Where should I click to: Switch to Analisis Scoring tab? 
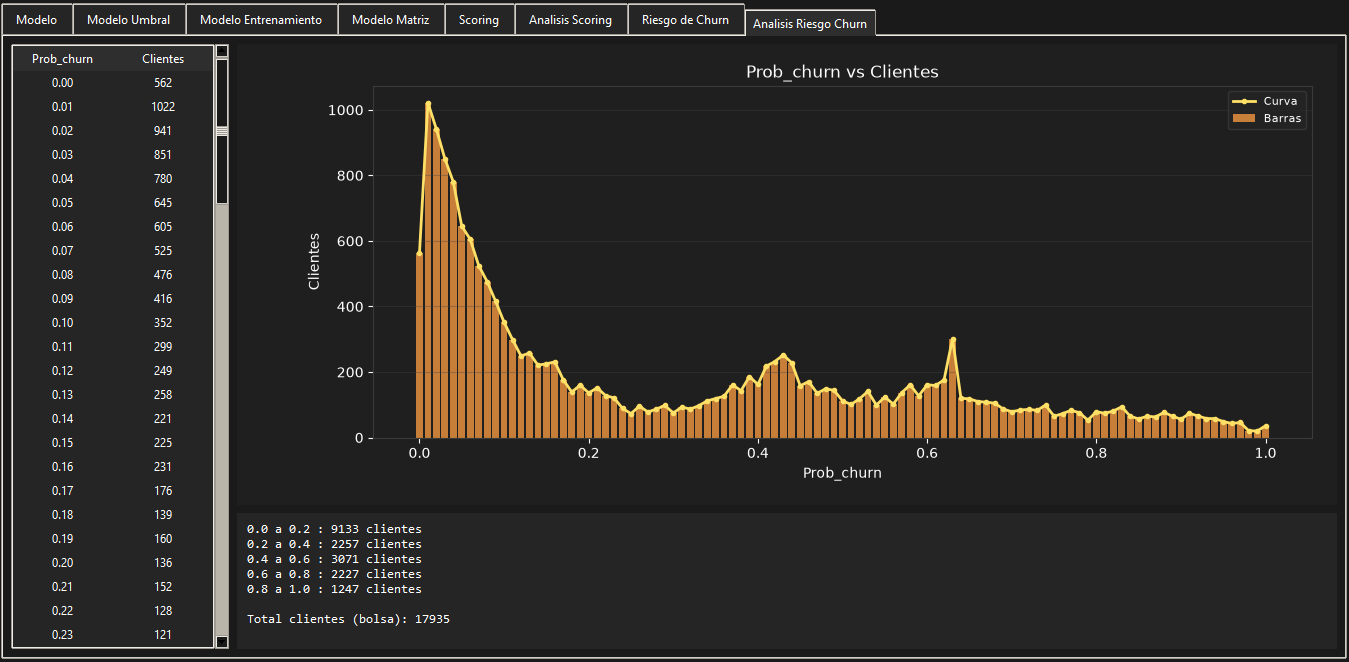[570, 20]
